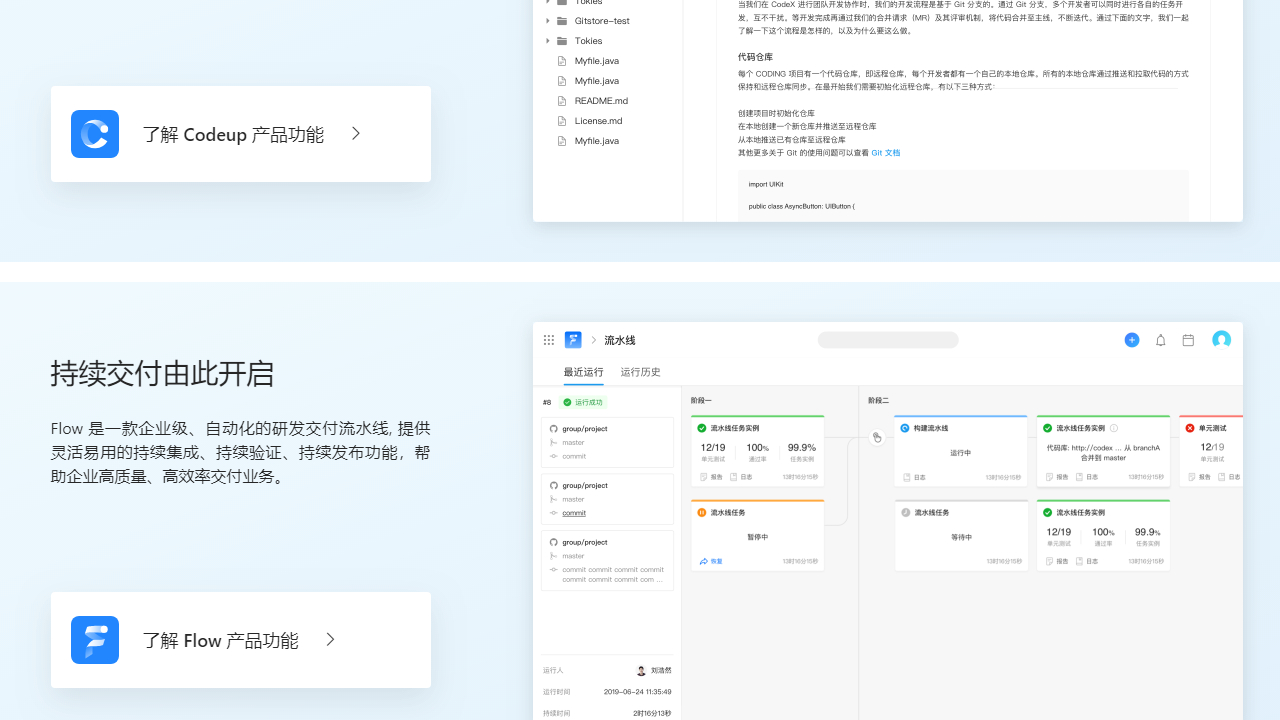
Task: Click the notification bell icon
Action: [x=1160, y=340]
